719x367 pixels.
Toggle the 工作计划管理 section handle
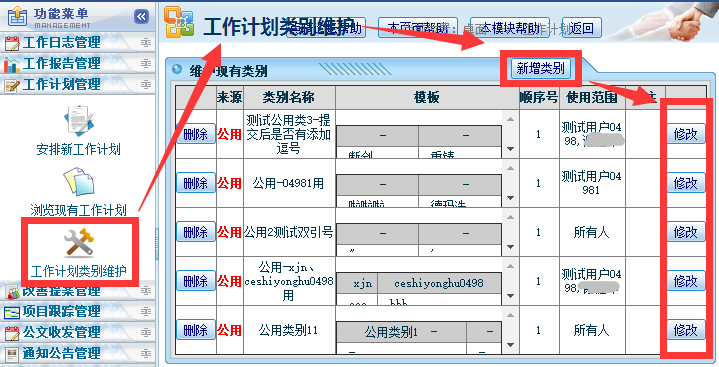[x=146, y=85]
